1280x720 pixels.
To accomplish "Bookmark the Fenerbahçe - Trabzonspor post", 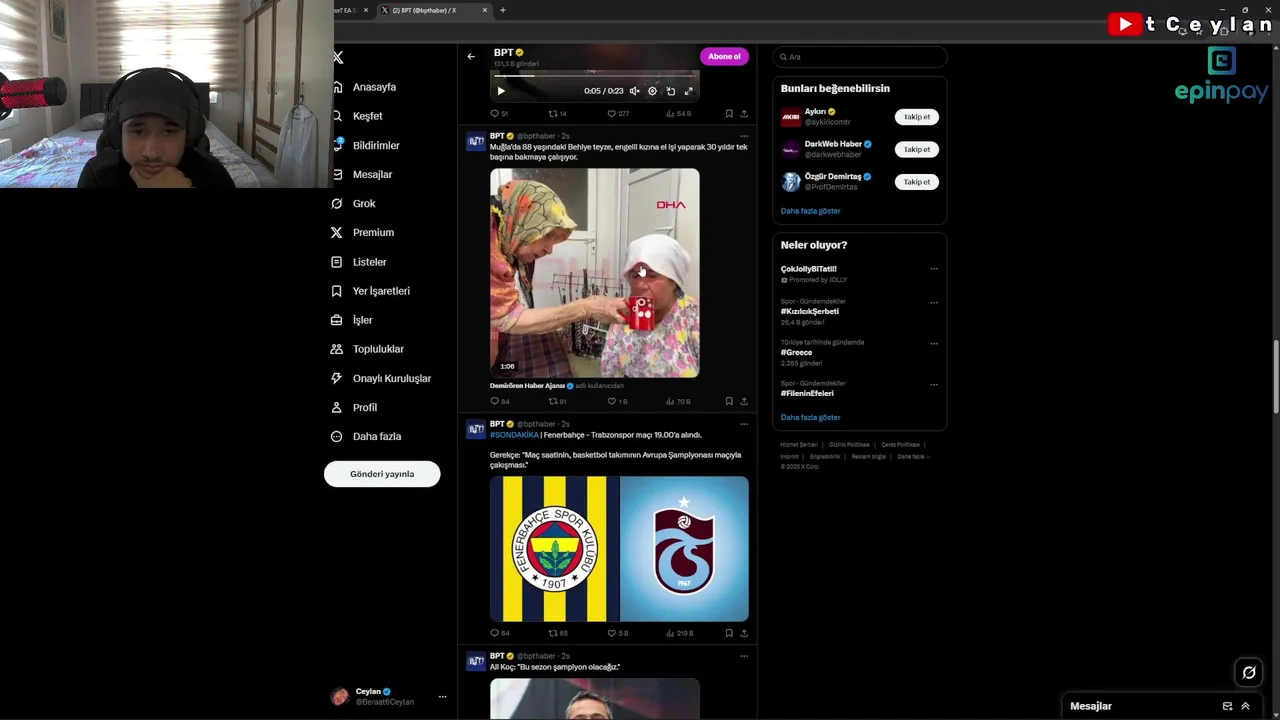I will click(x=729, y=633).
